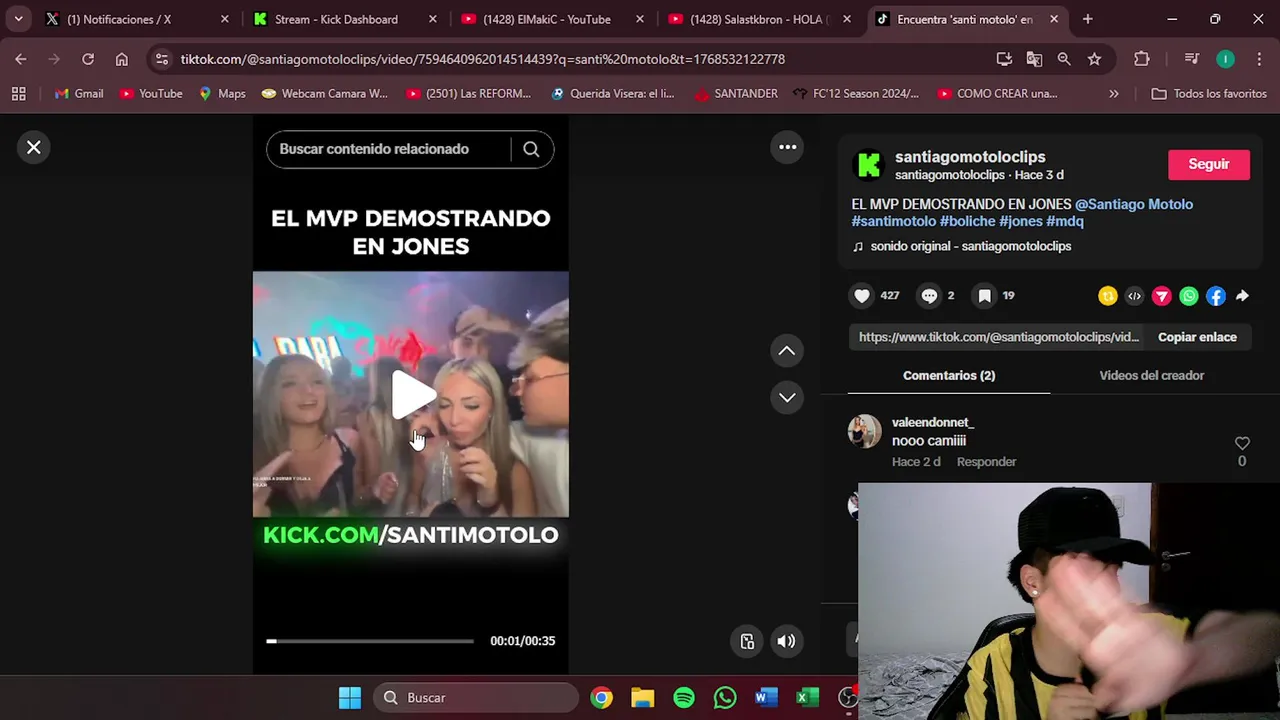Open the Todos los favoritos folder
The image size is (1280, 720).
[x=1209, y=94]
